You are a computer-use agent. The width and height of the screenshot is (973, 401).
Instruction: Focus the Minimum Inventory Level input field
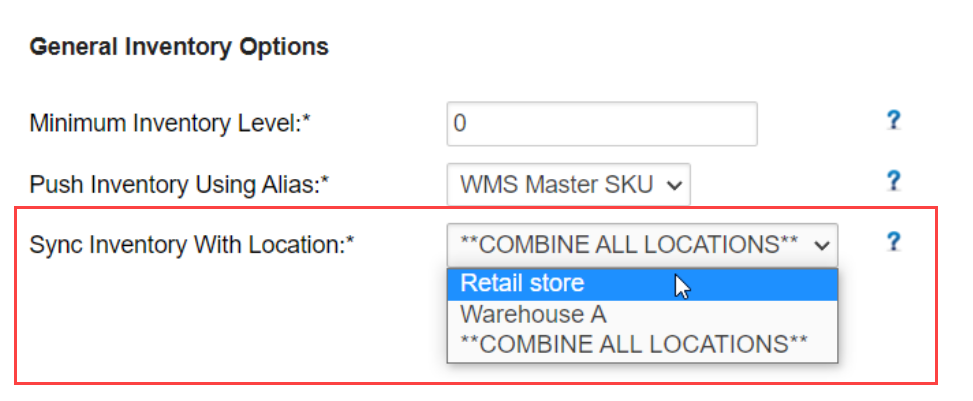602,124
